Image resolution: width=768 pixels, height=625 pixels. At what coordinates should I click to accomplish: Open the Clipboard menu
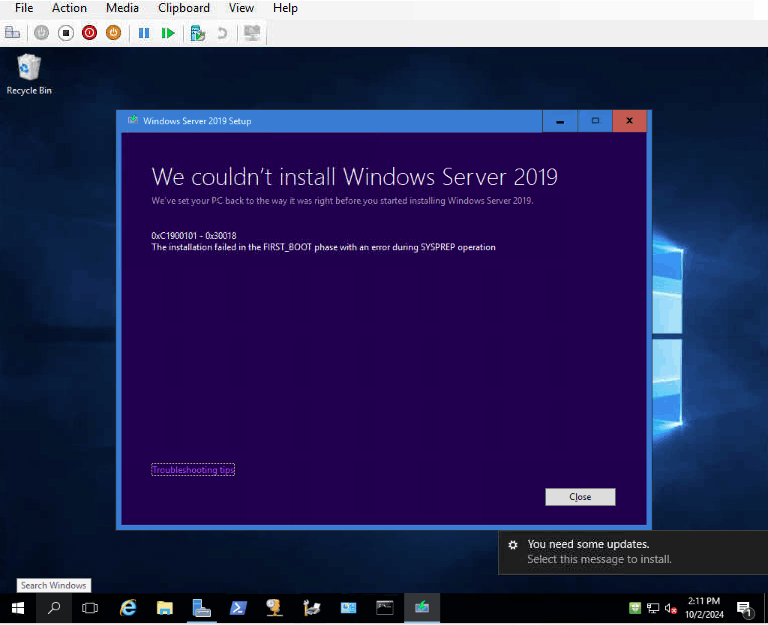click(x=184, y=8)
